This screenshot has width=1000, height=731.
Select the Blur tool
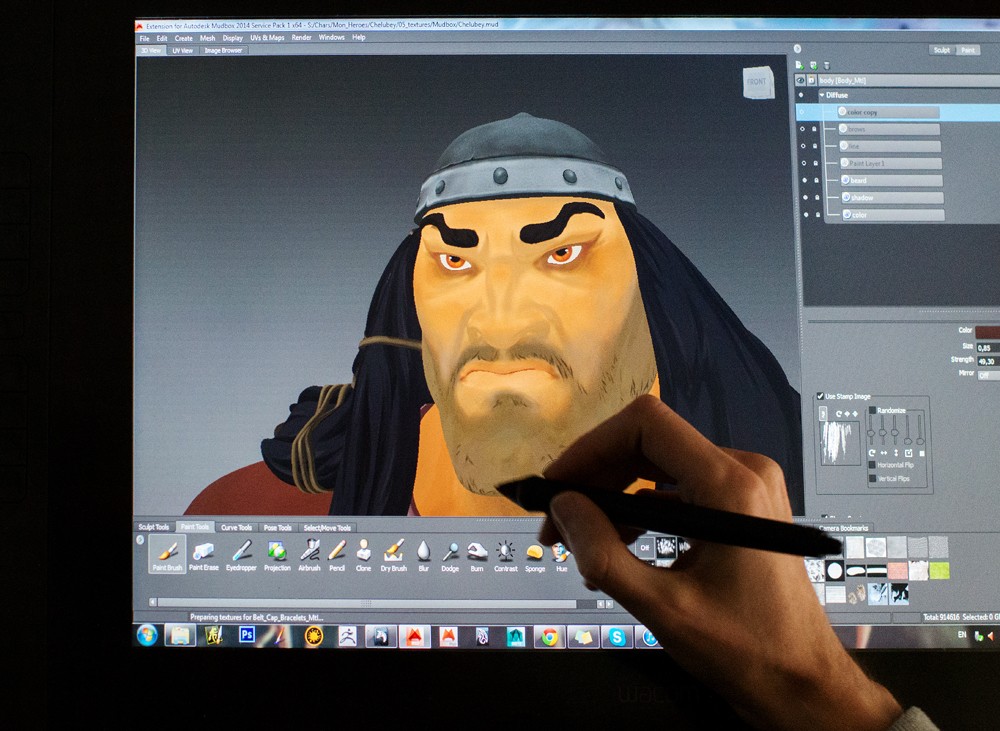[x=423, y=553]
